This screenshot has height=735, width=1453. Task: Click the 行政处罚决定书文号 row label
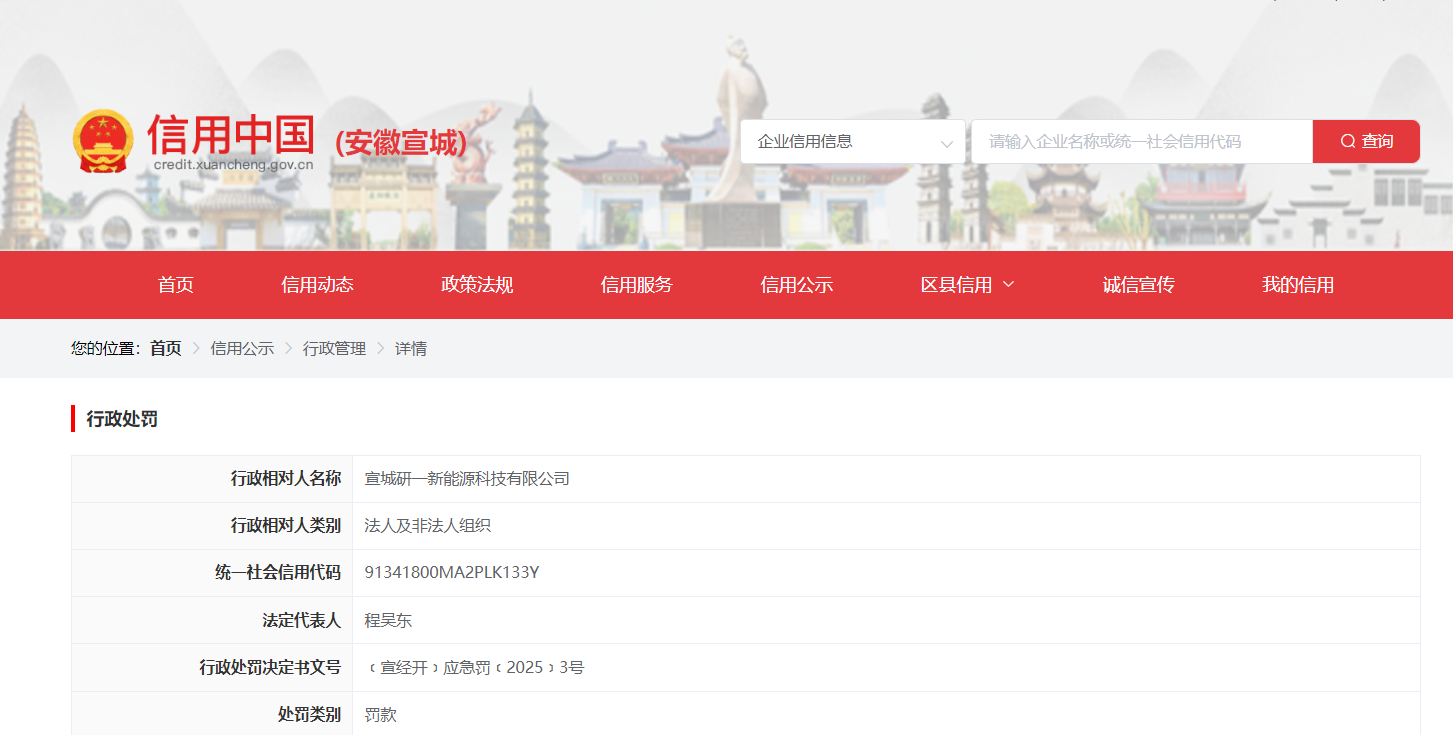point(270,667)
